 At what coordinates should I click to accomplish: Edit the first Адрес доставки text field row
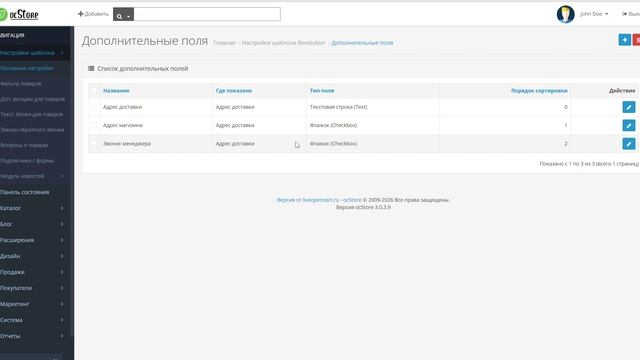629,107
